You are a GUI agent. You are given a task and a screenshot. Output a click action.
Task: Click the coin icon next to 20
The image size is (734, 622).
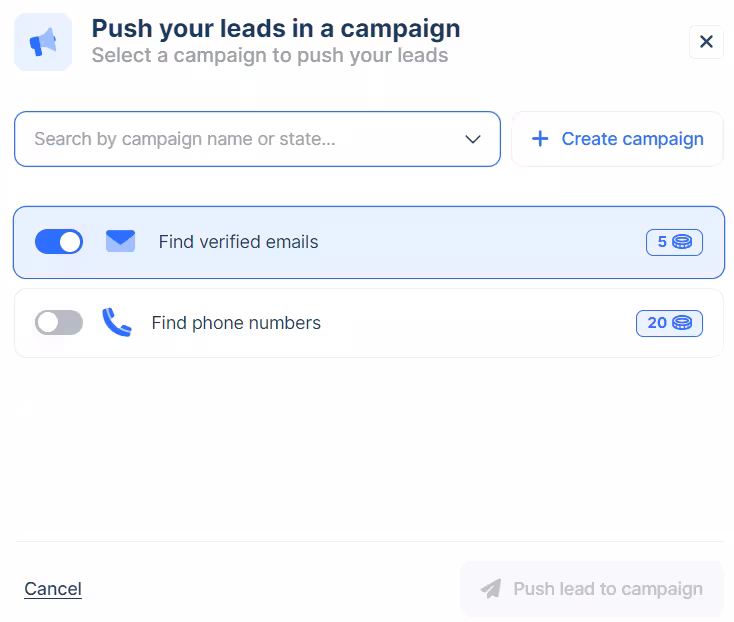tap(682, 323)
